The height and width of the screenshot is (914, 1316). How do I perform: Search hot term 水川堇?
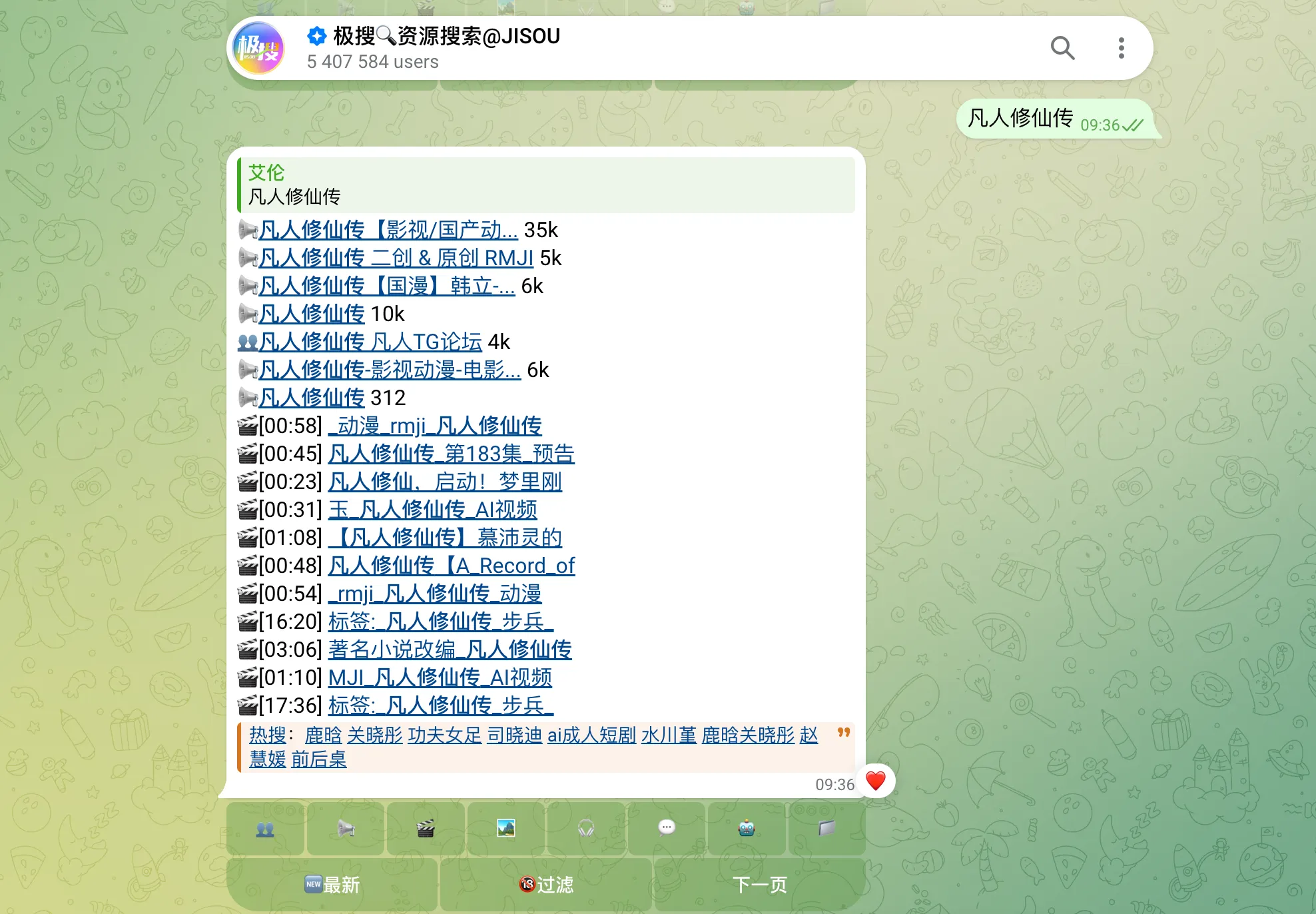tap(669, 735)
